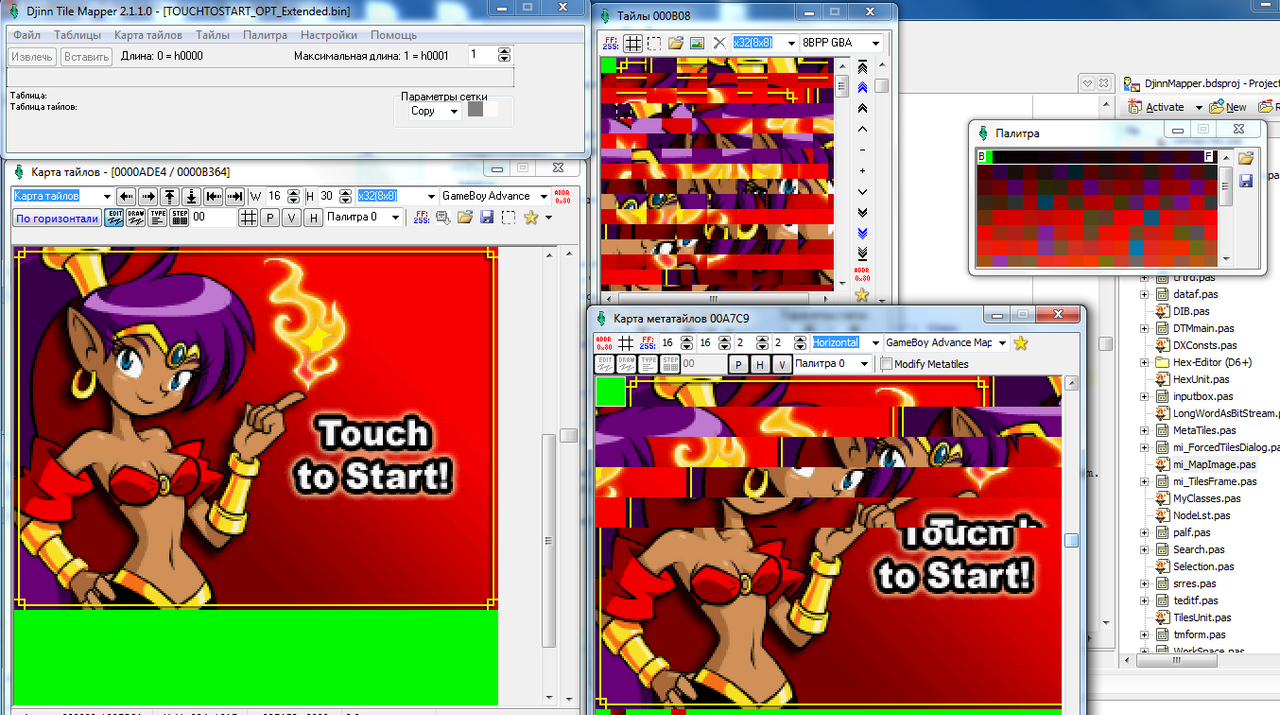Screen dimensions: 1280x715
Task: Click the save floppy icon in tile map toolbar
Action: click(x=487, y=217)
